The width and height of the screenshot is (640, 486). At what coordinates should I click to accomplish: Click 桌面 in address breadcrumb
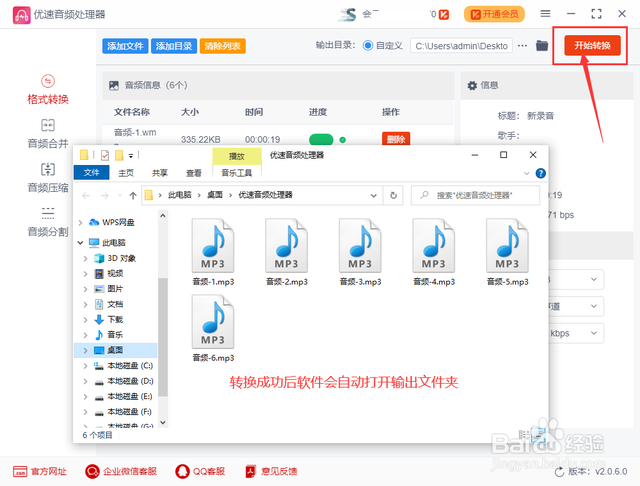(215, 195)
